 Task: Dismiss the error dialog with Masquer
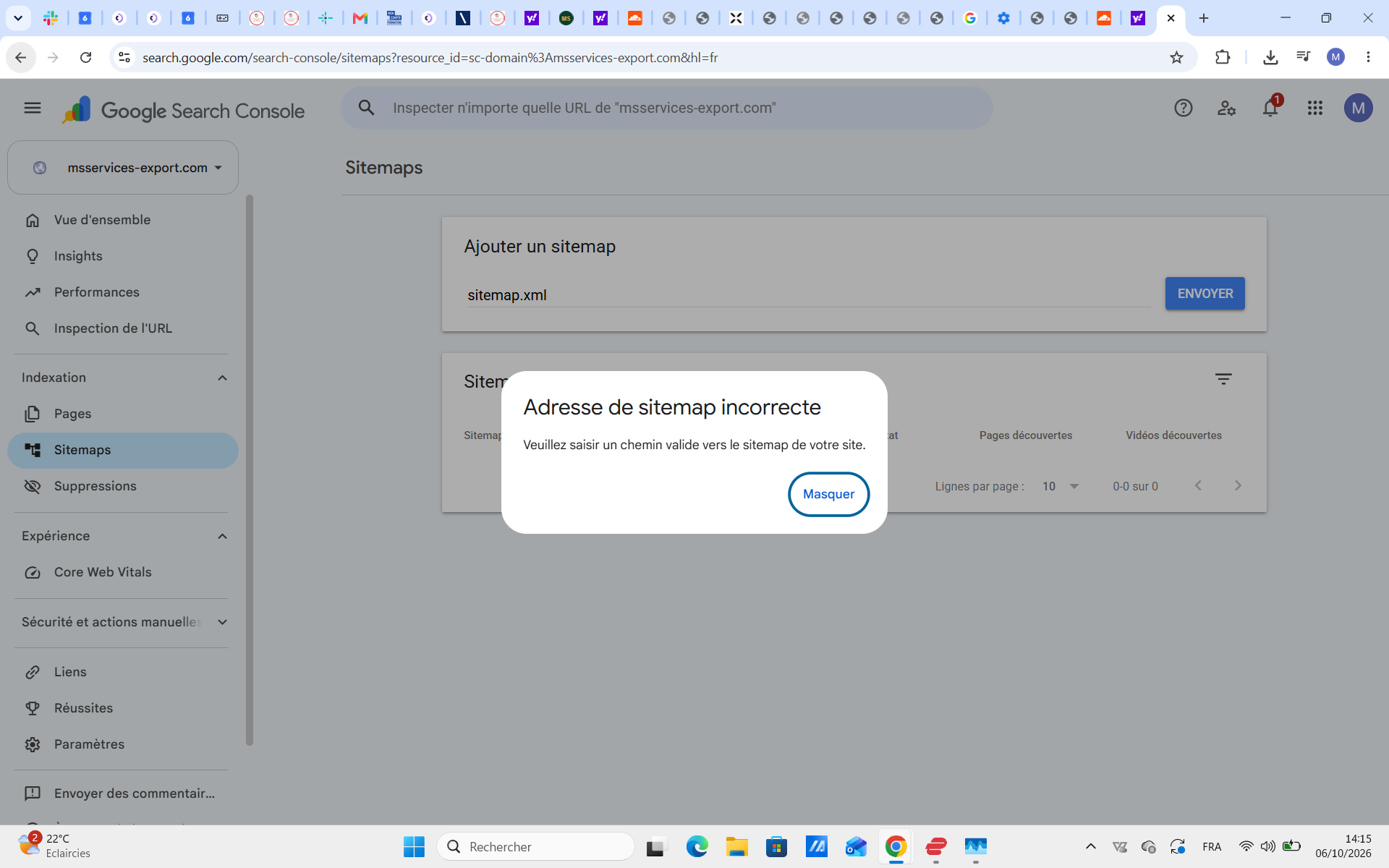click(x=828, y=494)
